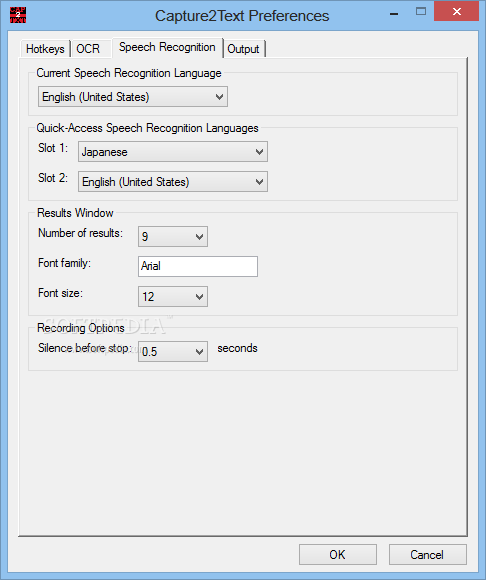Open the OCR tab
486x580 pixels.
click(91, 49)
